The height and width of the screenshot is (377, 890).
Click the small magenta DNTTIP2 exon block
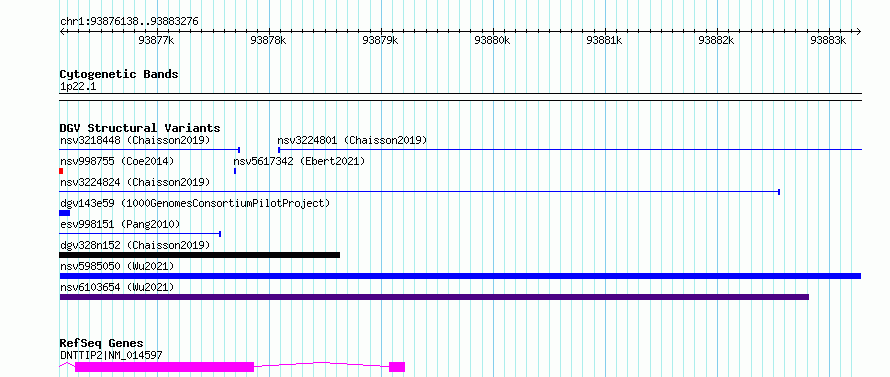coord(397,367)
